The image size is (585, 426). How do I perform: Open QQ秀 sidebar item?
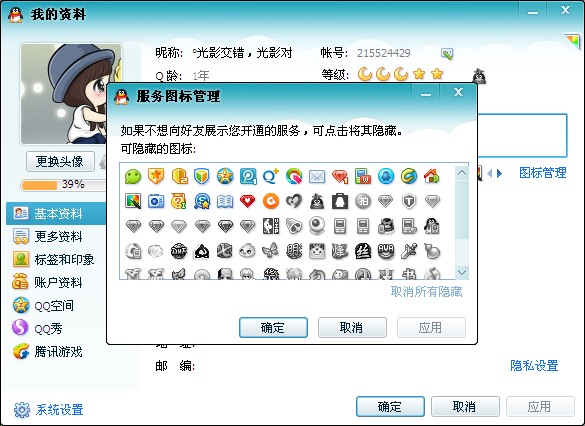click(56, 329)
